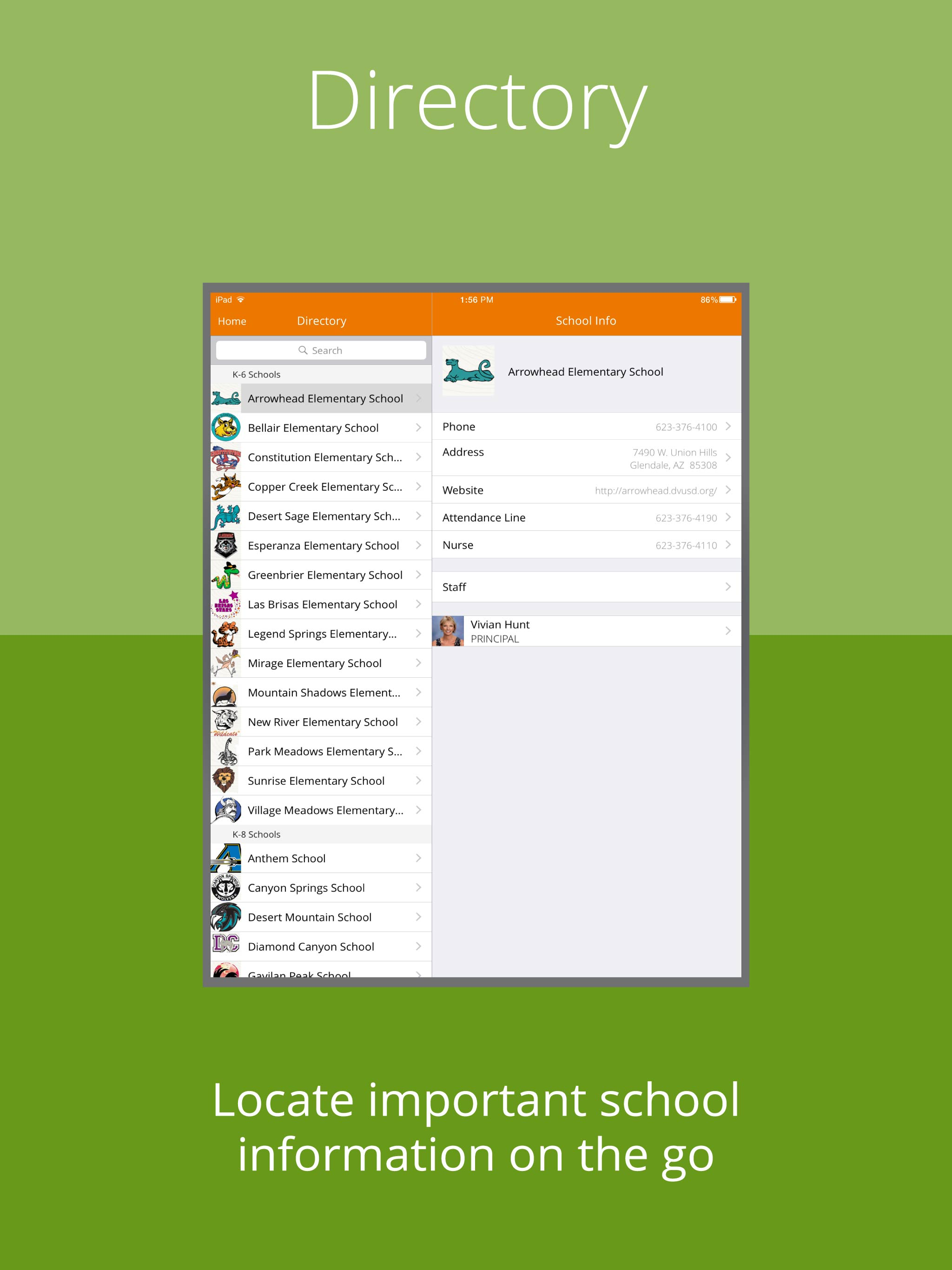The image size is (952, 1270).
Task: Open the Staff row label
Action: click(454, 587)
